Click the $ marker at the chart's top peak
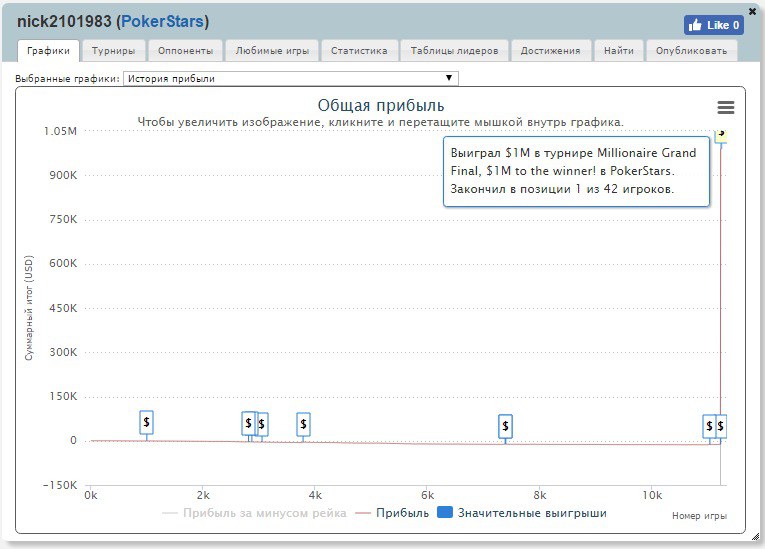 (720, 134)
